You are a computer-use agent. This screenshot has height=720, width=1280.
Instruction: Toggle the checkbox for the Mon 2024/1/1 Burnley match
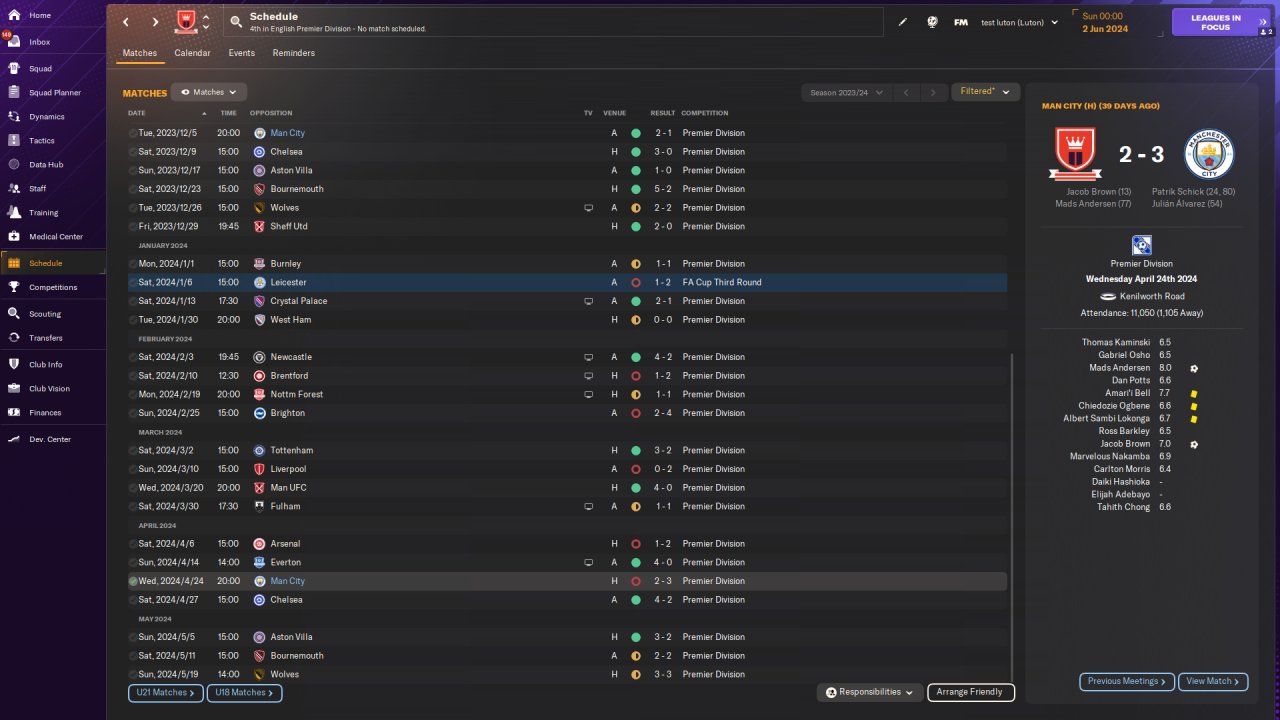coord(133,264)
